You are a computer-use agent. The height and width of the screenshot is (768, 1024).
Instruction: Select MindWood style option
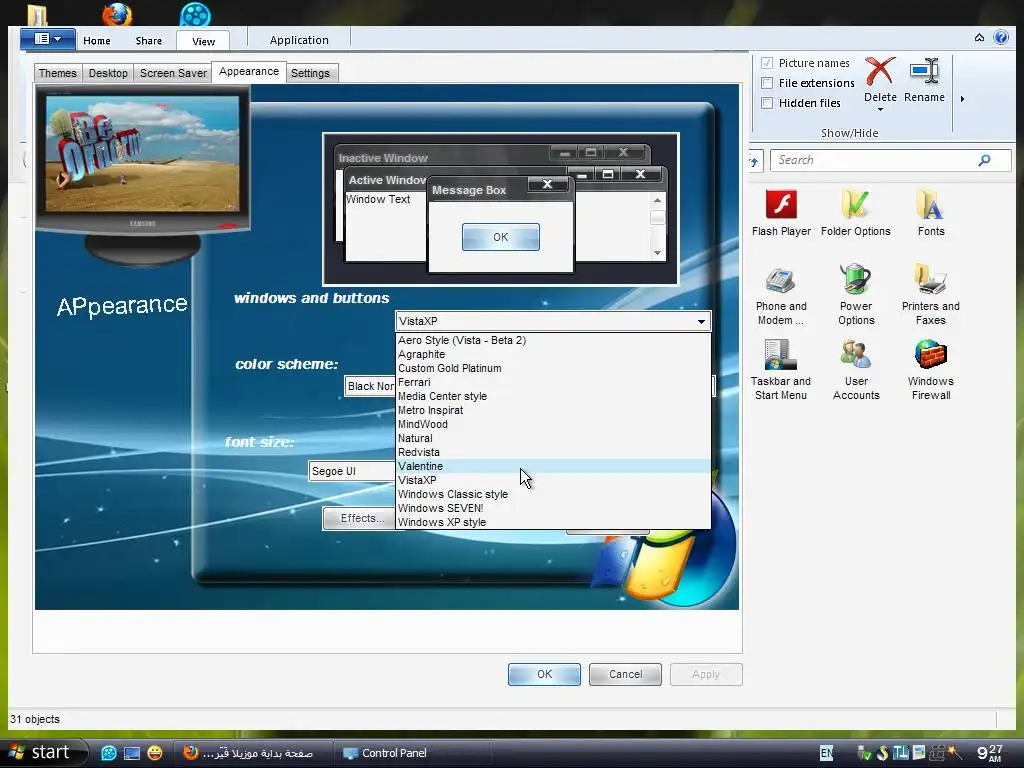point(553,424)
